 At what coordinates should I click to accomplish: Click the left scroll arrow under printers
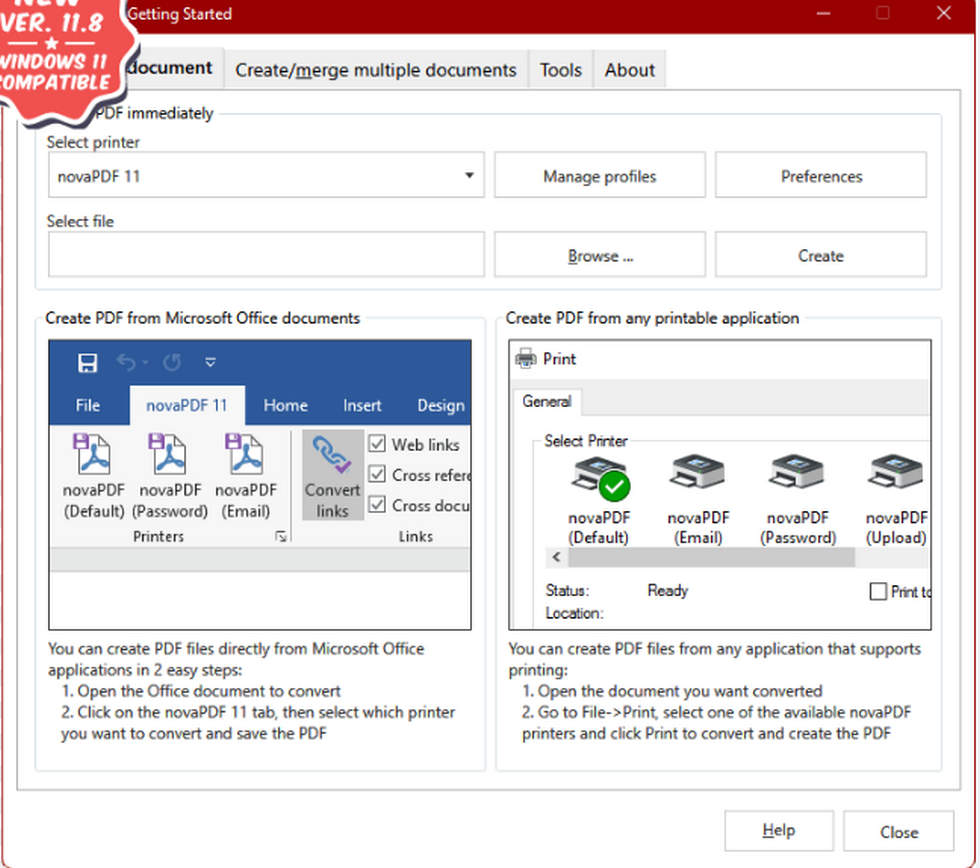pos(556,557)
